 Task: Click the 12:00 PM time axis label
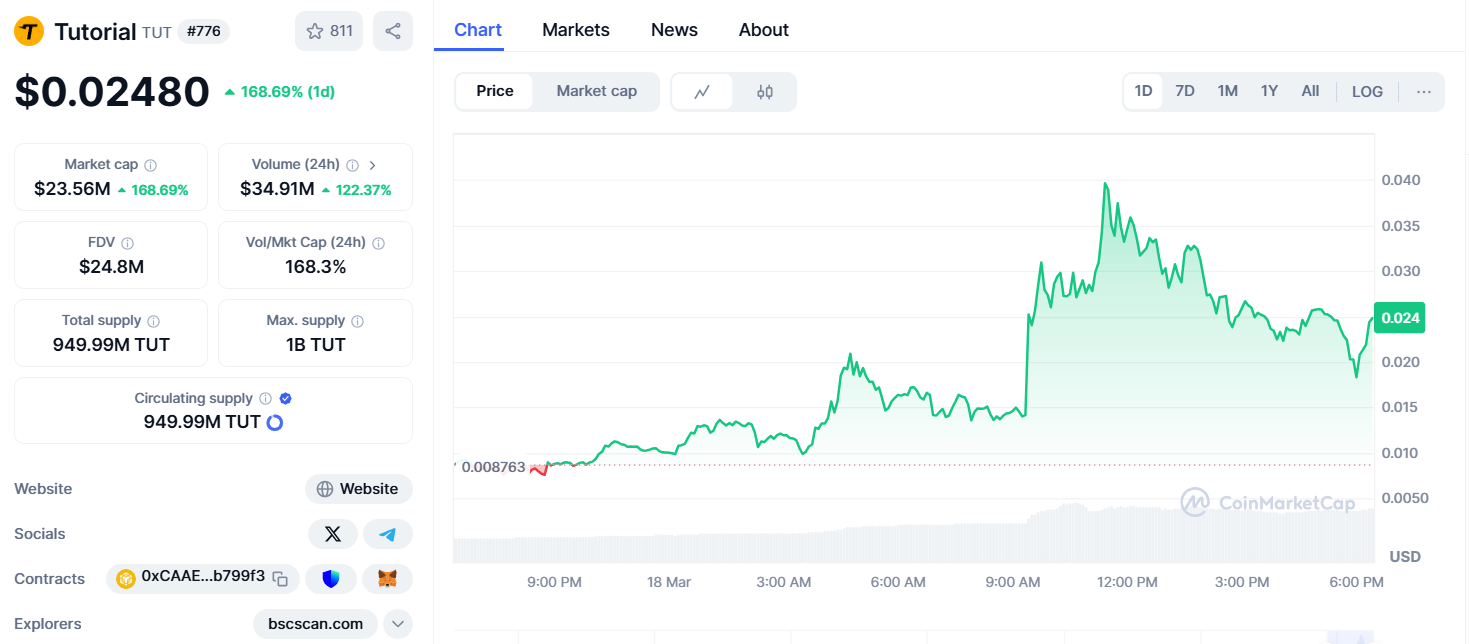tap(1127, 582)
